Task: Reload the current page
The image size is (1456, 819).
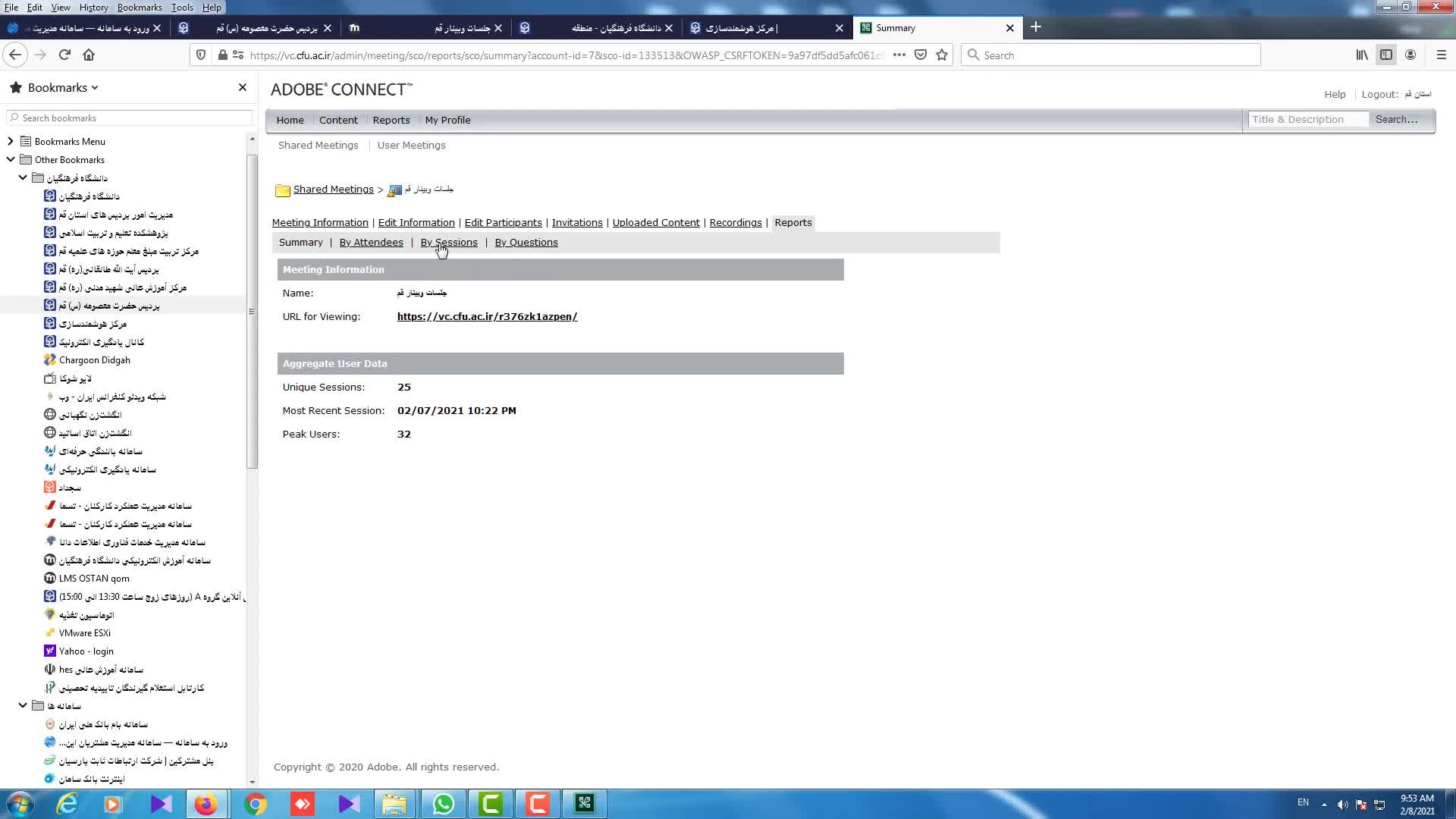Action: click(x=64, y=55)
